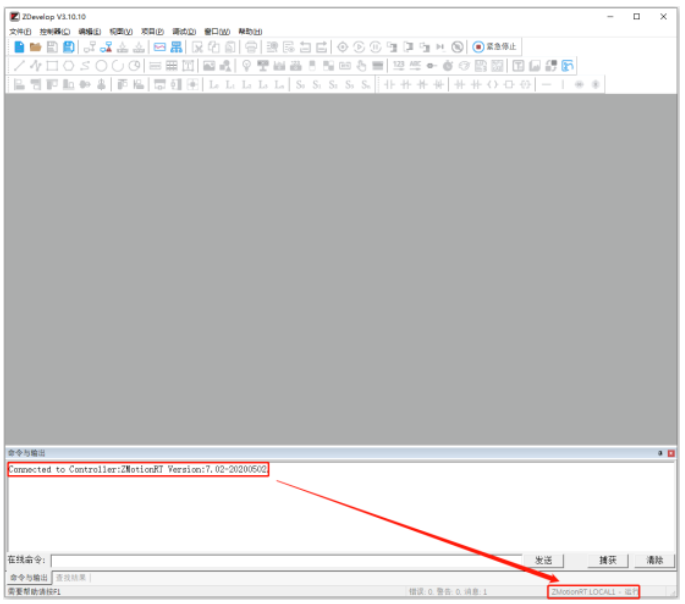
Task: Switch to the 命令与输出 tab
Action: [29, 578]
